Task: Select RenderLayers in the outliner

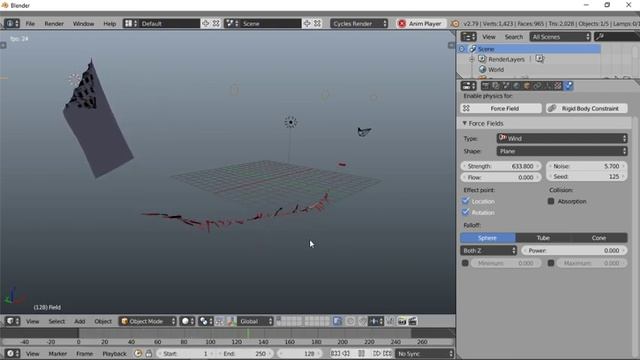Action: click(x=506, y=59)
